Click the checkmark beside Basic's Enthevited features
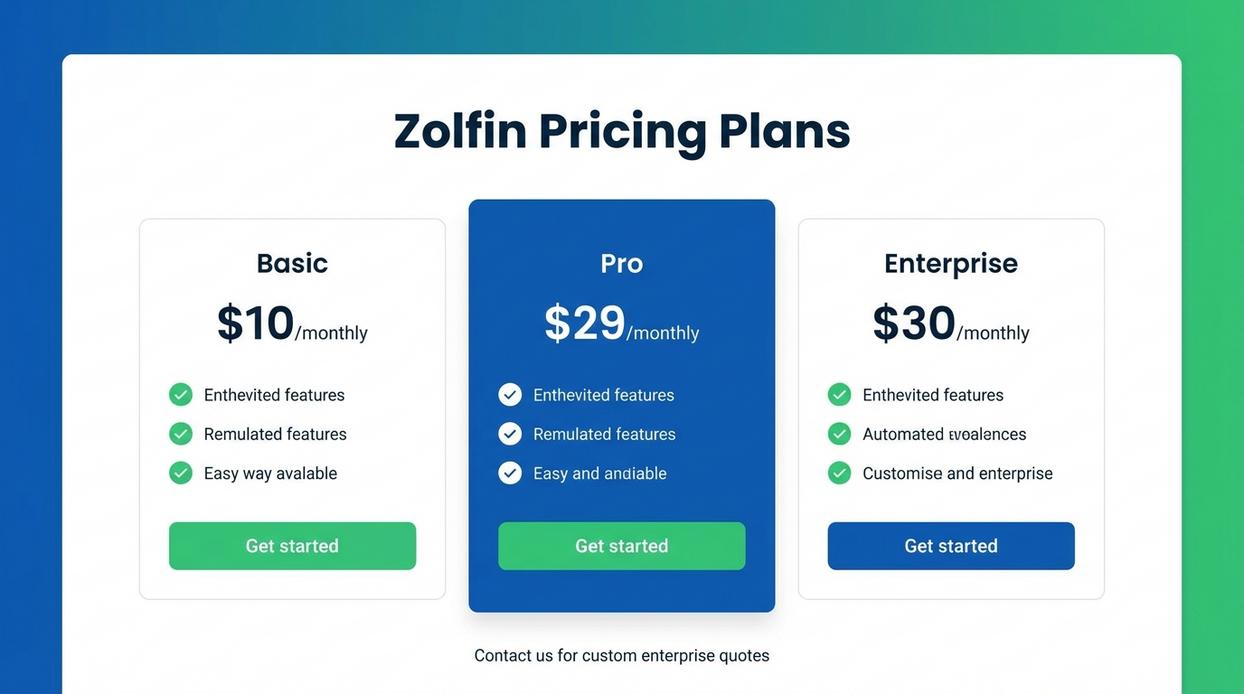The height and width of the screenshot is (694, 1244). pyautogui.click(x=180, y=394)
